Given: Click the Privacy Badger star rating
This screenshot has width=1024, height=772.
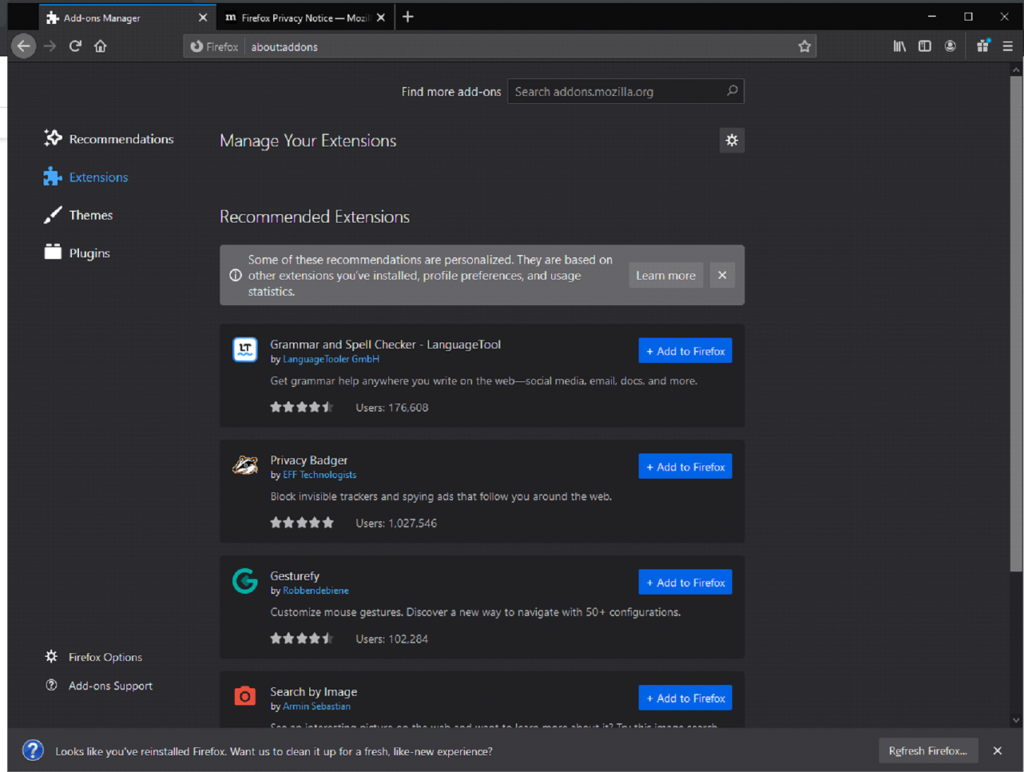Looking at the screenshot, I should [302, 523].
